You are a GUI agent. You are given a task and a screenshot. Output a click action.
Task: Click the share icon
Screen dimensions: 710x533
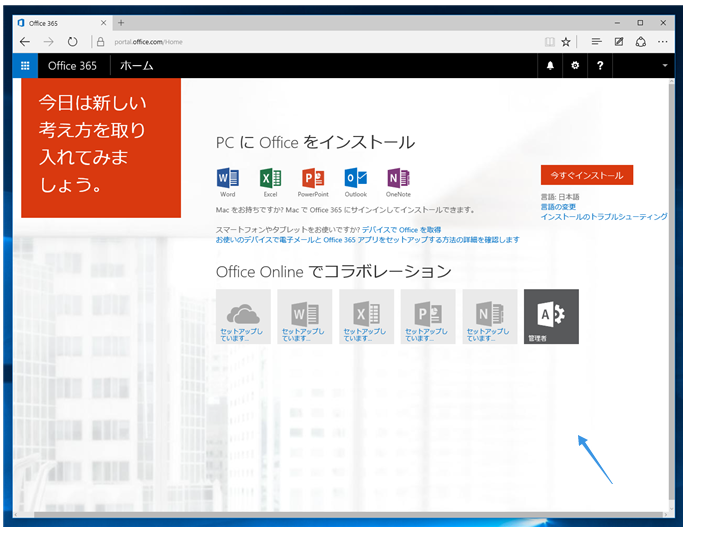[x=641, y=42]
